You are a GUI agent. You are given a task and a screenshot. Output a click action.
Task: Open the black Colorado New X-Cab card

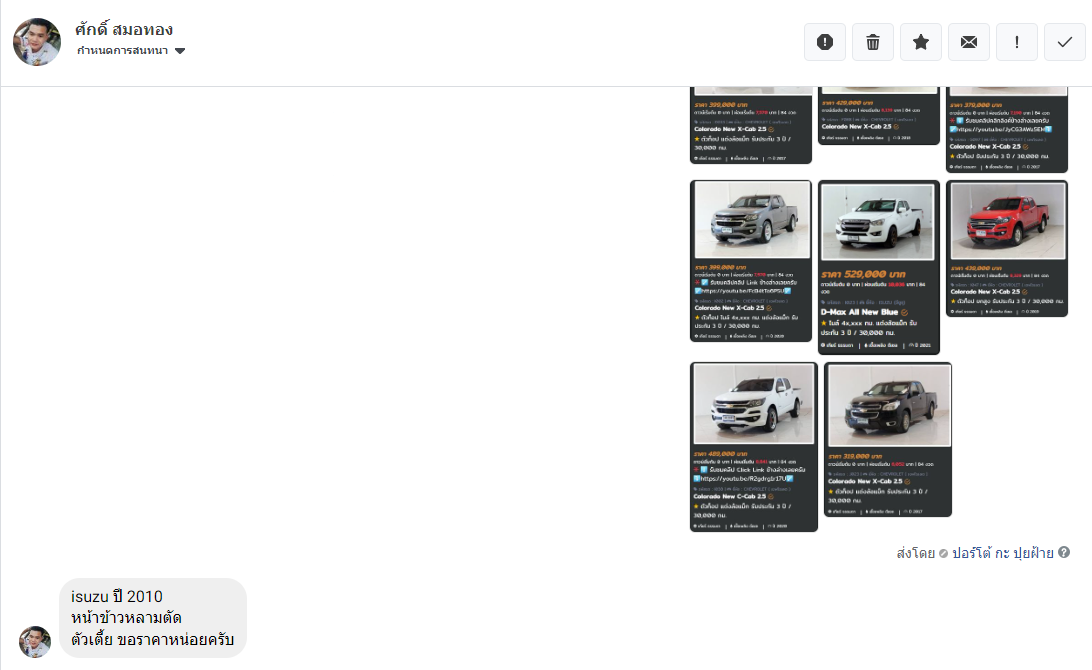point(888,439)
